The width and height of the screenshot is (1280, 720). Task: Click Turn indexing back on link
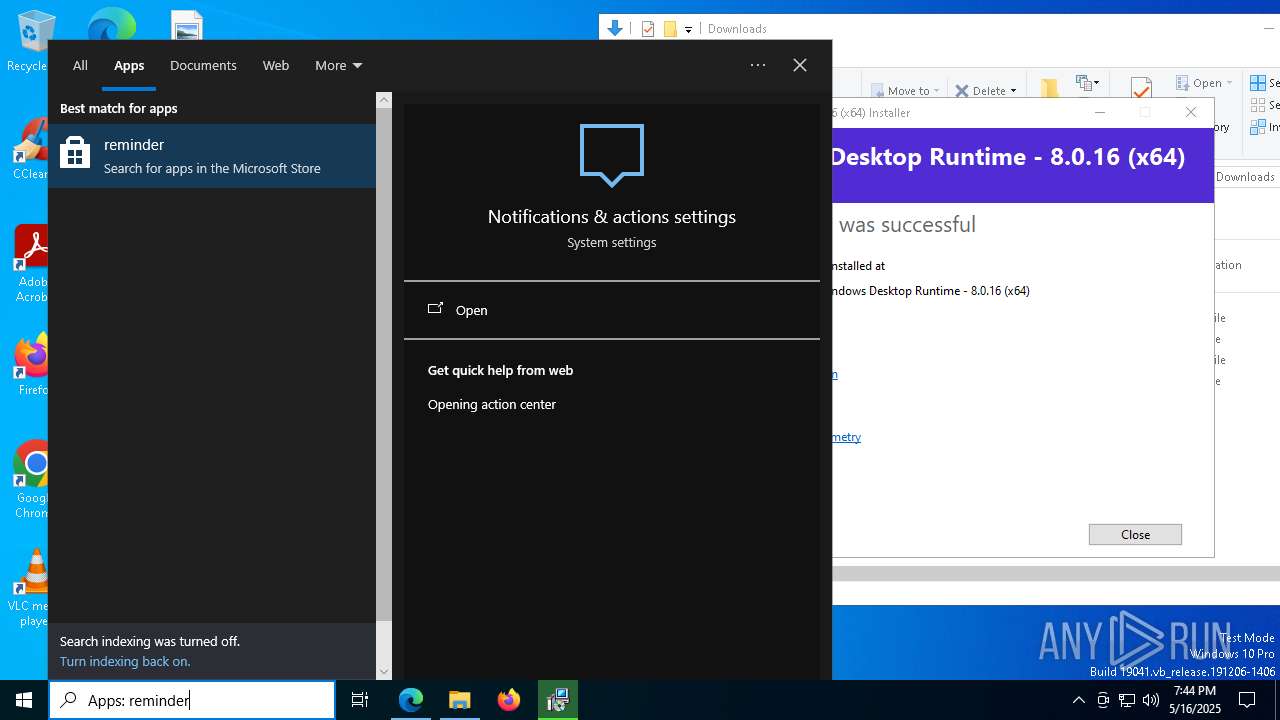click(125, 661)
